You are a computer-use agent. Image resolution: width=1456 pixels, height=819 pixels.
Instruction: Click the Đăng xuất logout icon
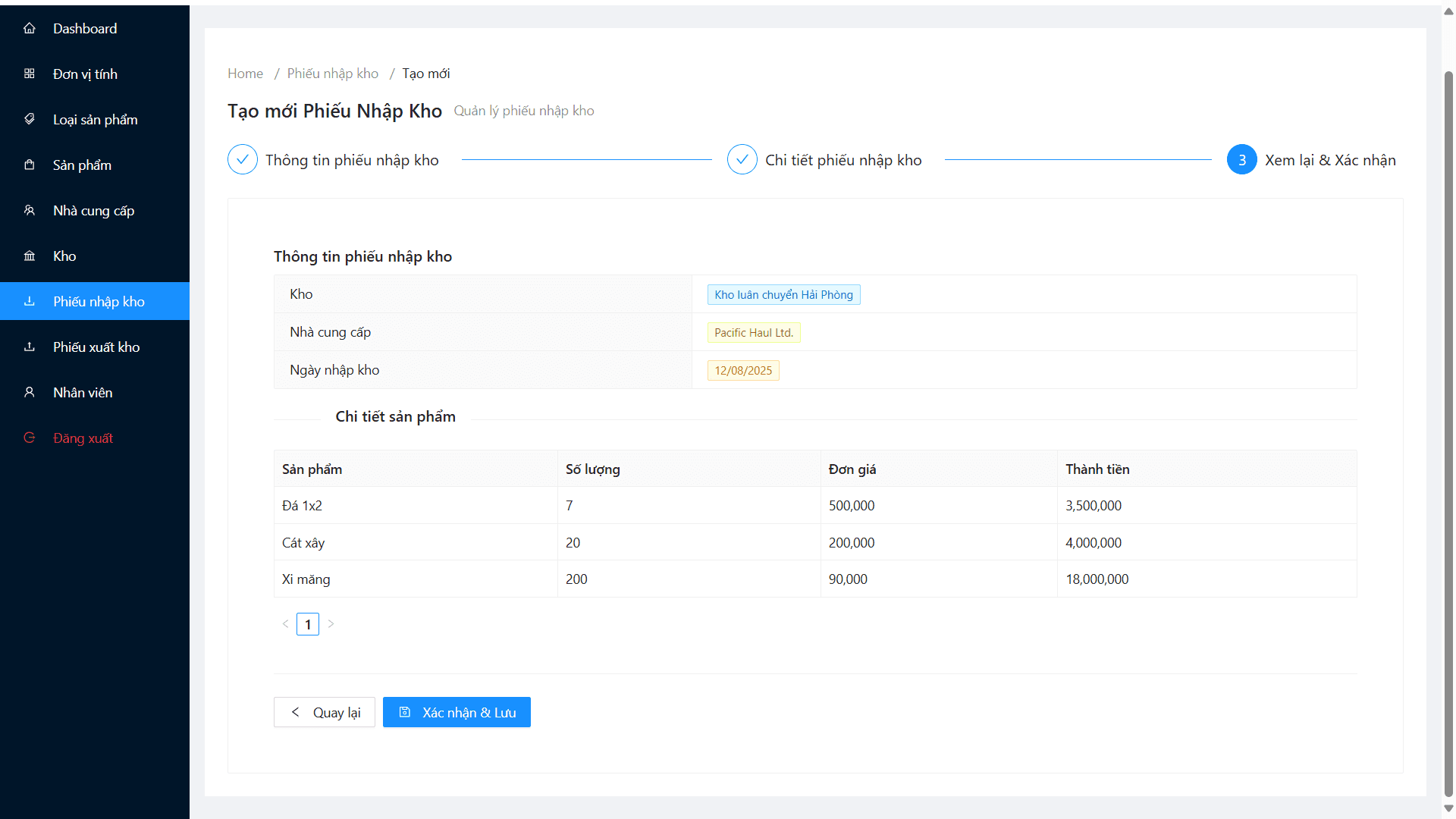coord(30,438)
